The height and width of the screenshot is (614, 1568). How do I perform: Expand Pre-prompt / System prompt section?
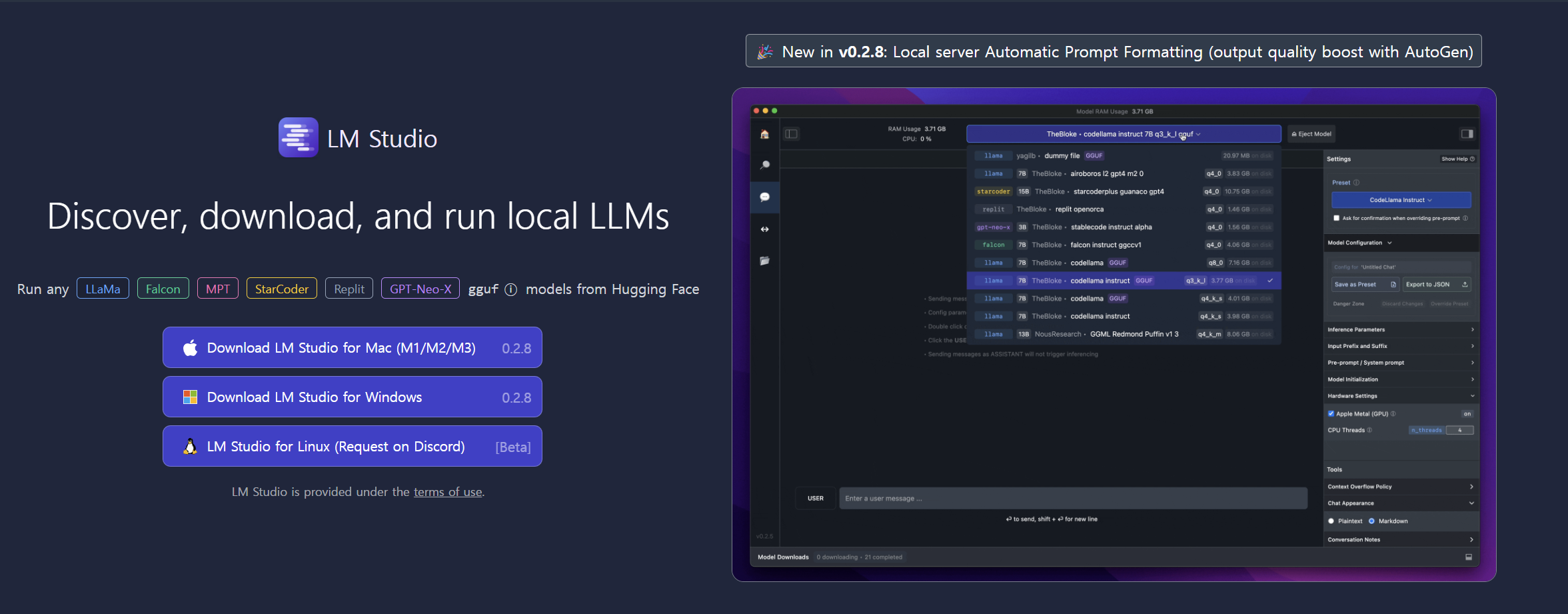pos(1401,363)
